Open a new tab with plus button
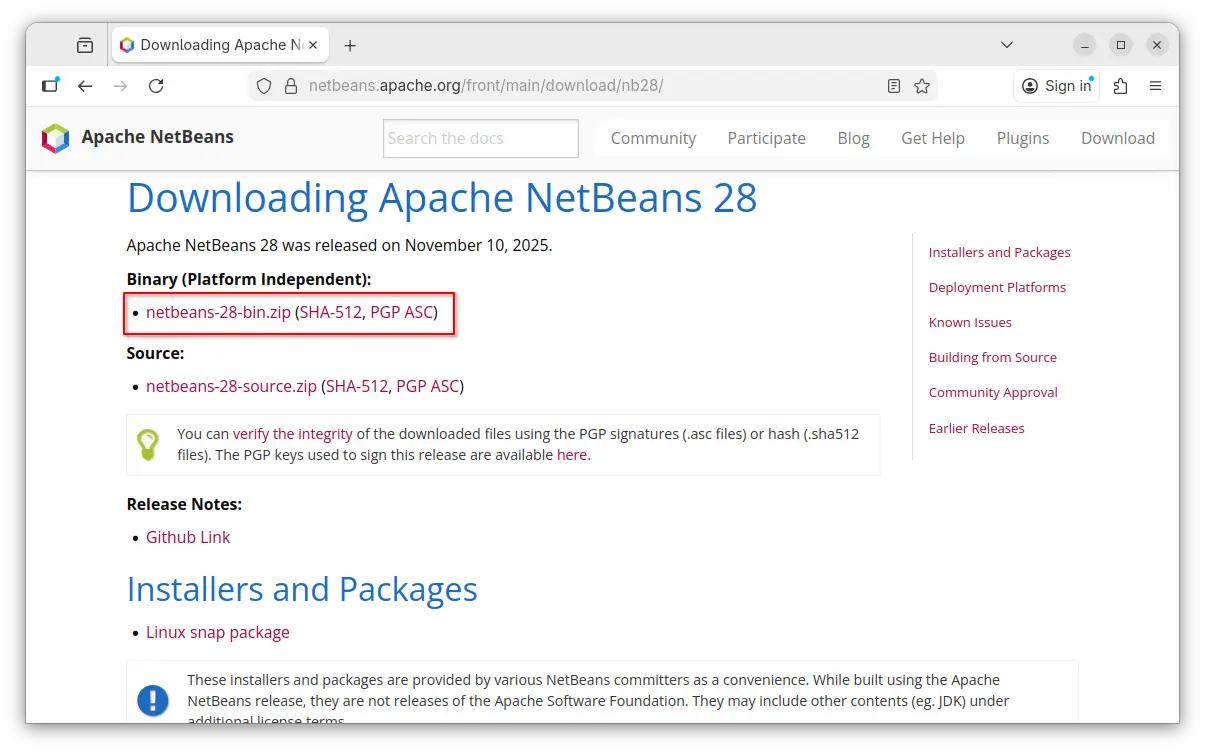 point(350,45)
